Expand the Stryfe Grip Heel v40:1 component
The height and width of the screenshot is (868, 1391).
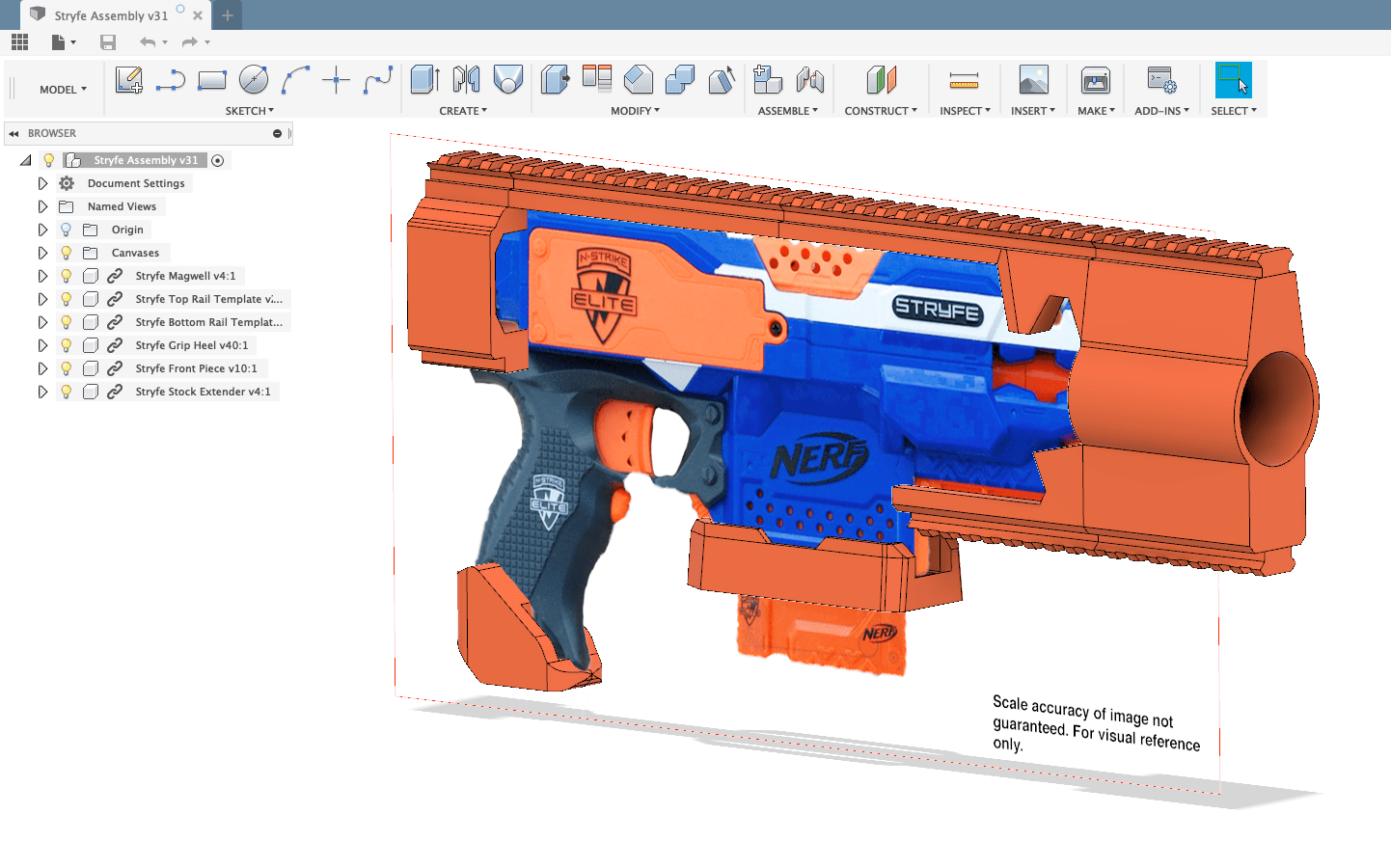point(42,345)
